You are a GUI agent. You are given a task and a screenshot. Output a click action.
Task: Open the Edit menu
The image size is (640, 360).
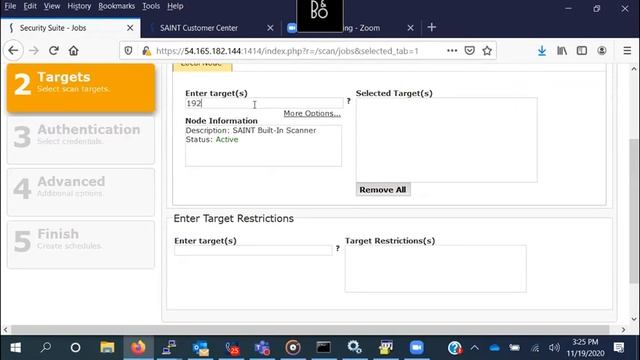click(30, 6)
